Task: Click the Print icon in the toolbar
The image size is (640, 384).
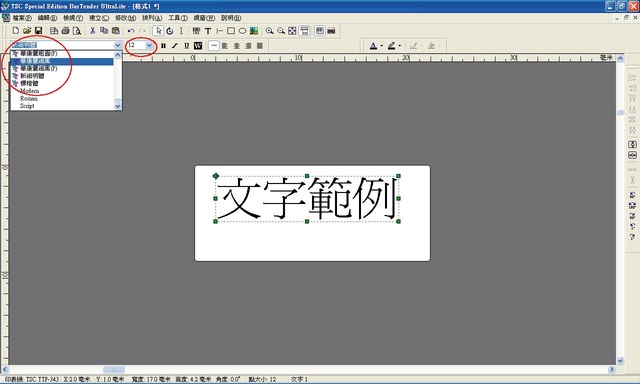Action: [65, 31]
